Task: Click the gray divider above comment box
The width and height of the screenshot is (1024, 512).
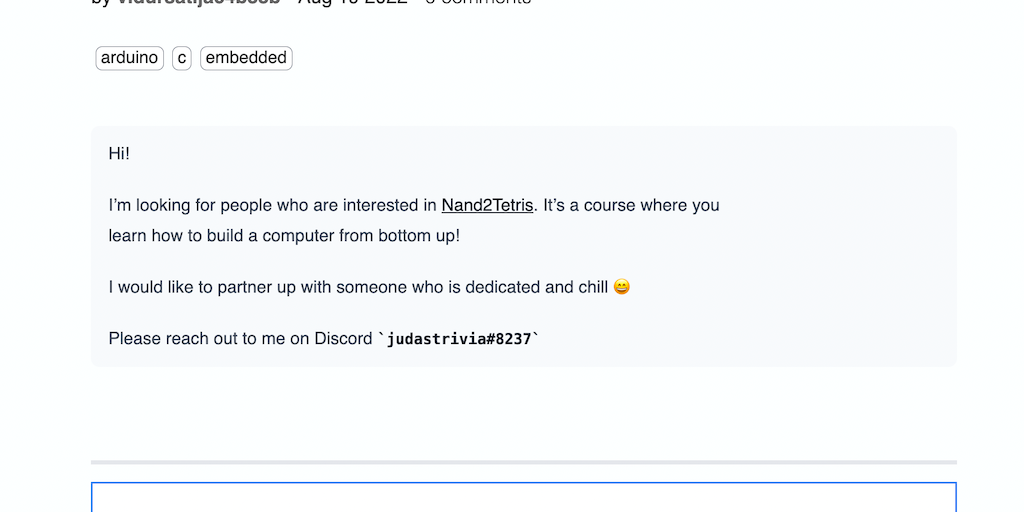Action: (x=523, y=462)
